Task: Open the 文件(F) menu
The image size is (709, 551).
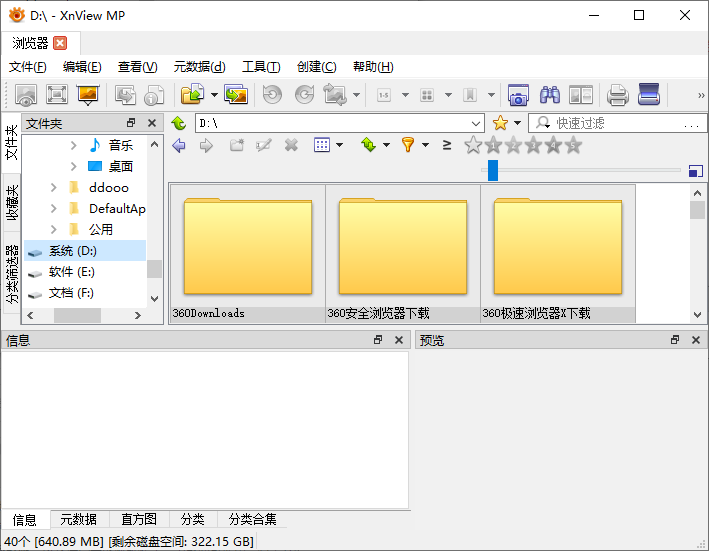Action: coord(28,67)
